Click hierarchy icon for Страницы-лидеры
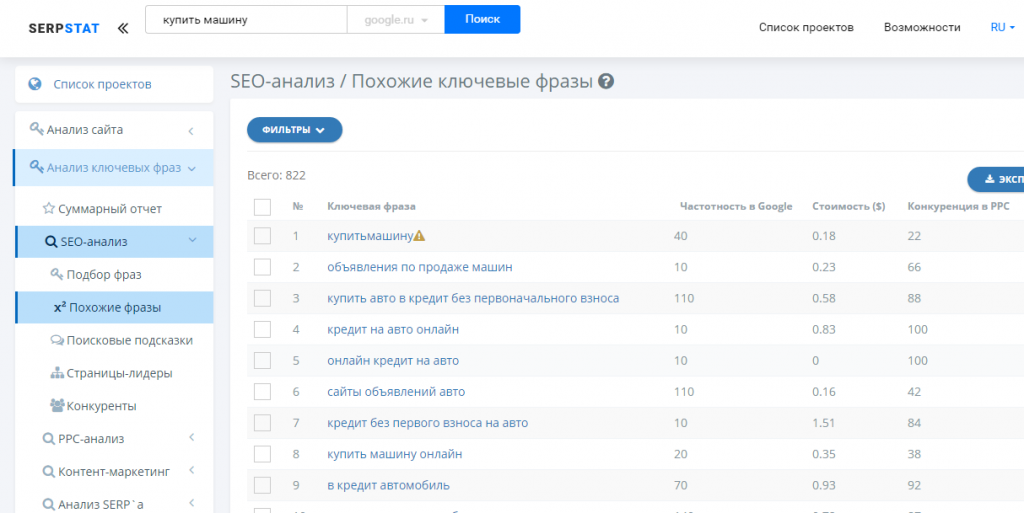Image resolution: width=1024 pixels, height=513 pixels. point(57,373)
